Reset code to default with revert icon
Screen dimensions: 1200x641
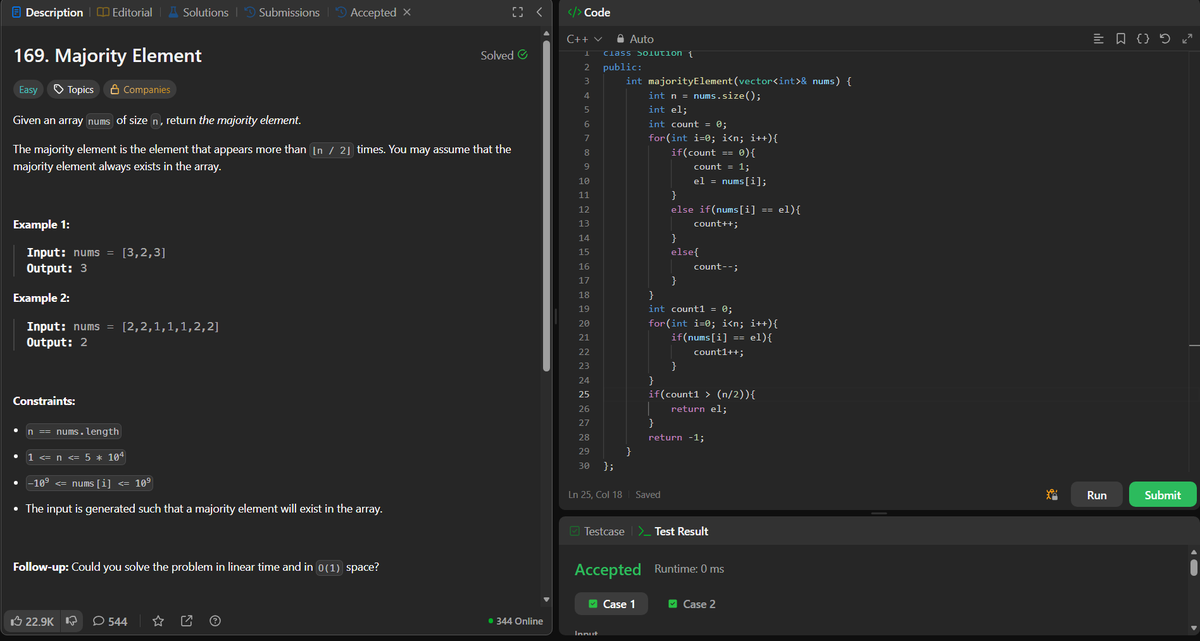[x=1165, y=39]
